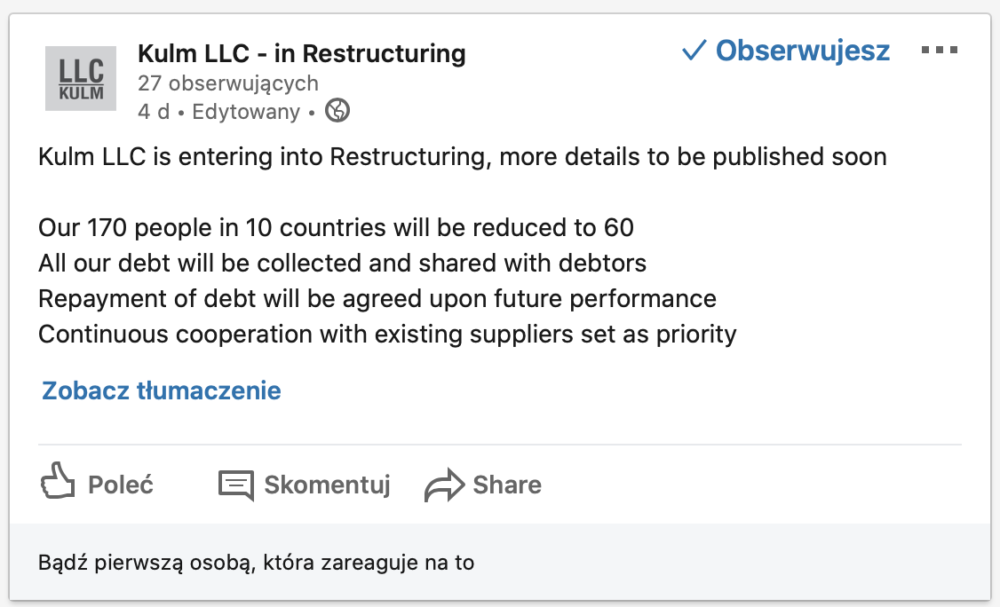
Task: Open the Kulm LLC company logo
Action: pos(80,78)
